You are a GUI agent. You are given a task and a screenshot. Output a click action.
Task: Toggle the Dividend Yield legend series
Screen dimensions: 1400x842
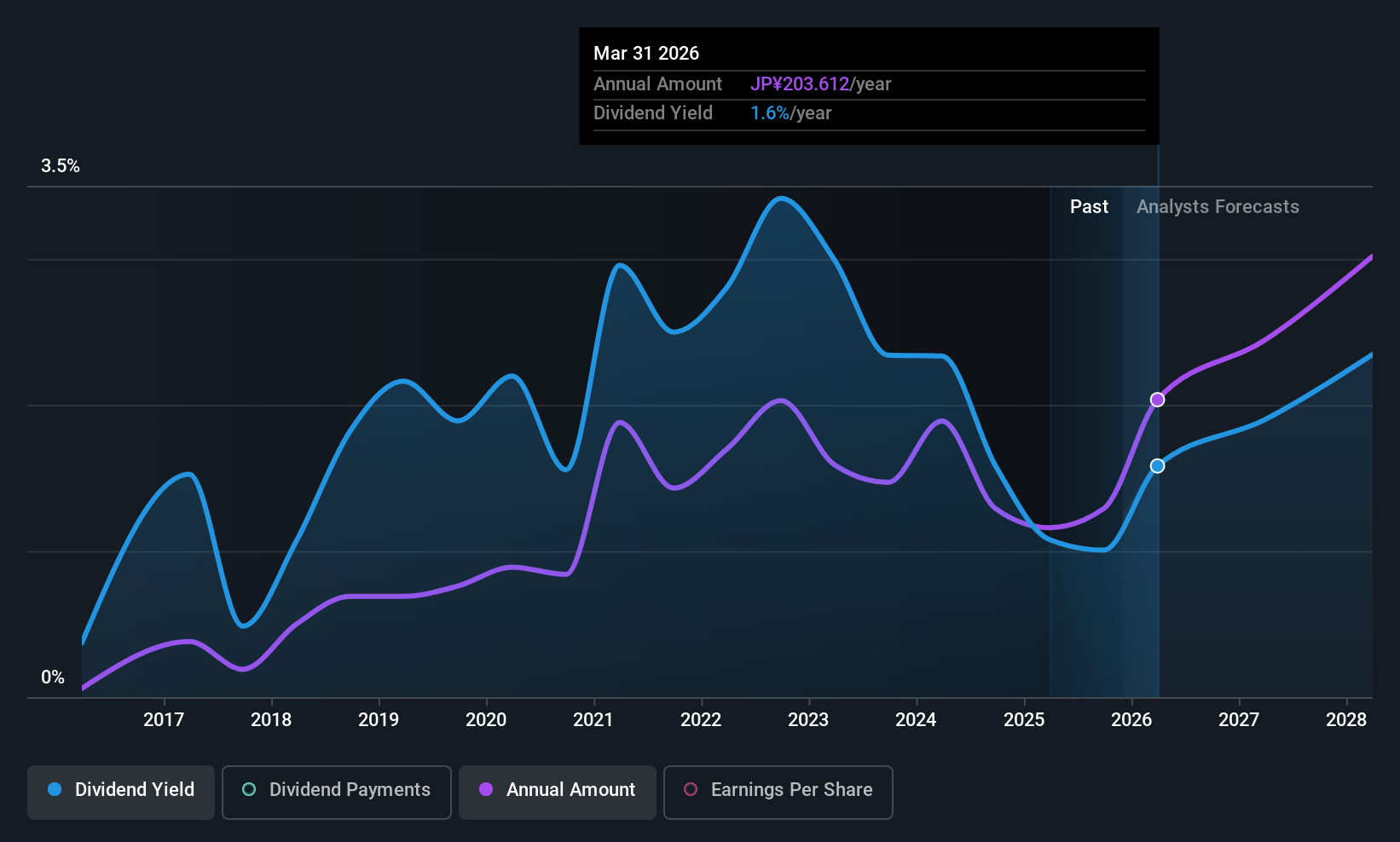point(121,790)
